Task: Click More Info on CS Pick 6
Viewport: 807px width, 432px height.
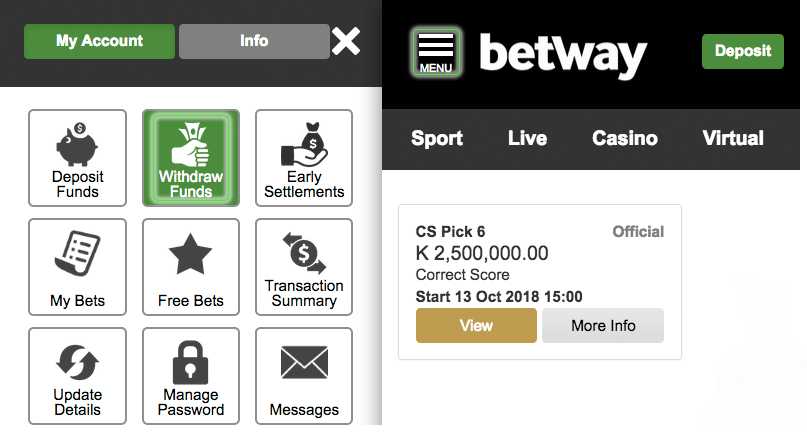Action: [603, 325]
